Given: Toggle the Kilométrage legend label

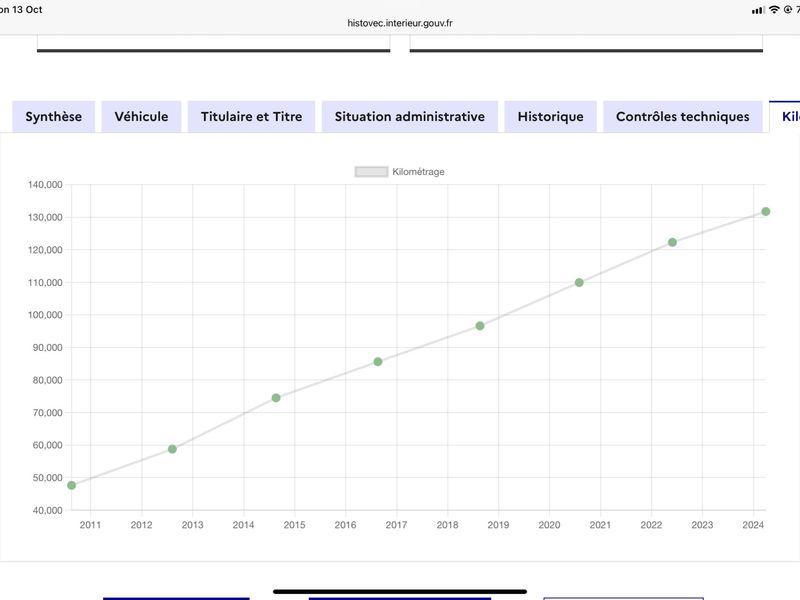Looking at the screenshot, I should [x=418, y=172].
